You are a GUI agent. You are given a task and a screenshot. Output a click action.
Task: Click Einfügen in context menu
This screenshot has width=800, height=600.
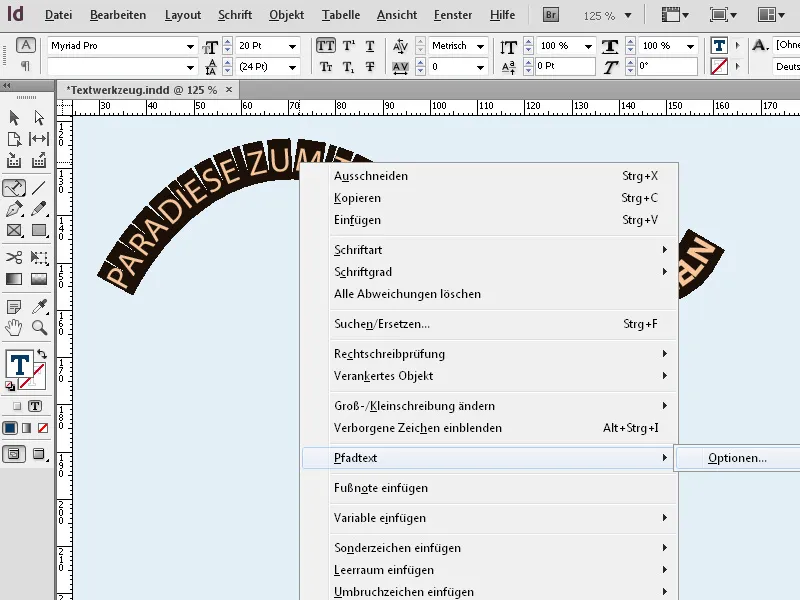click(x=490, y=220)
